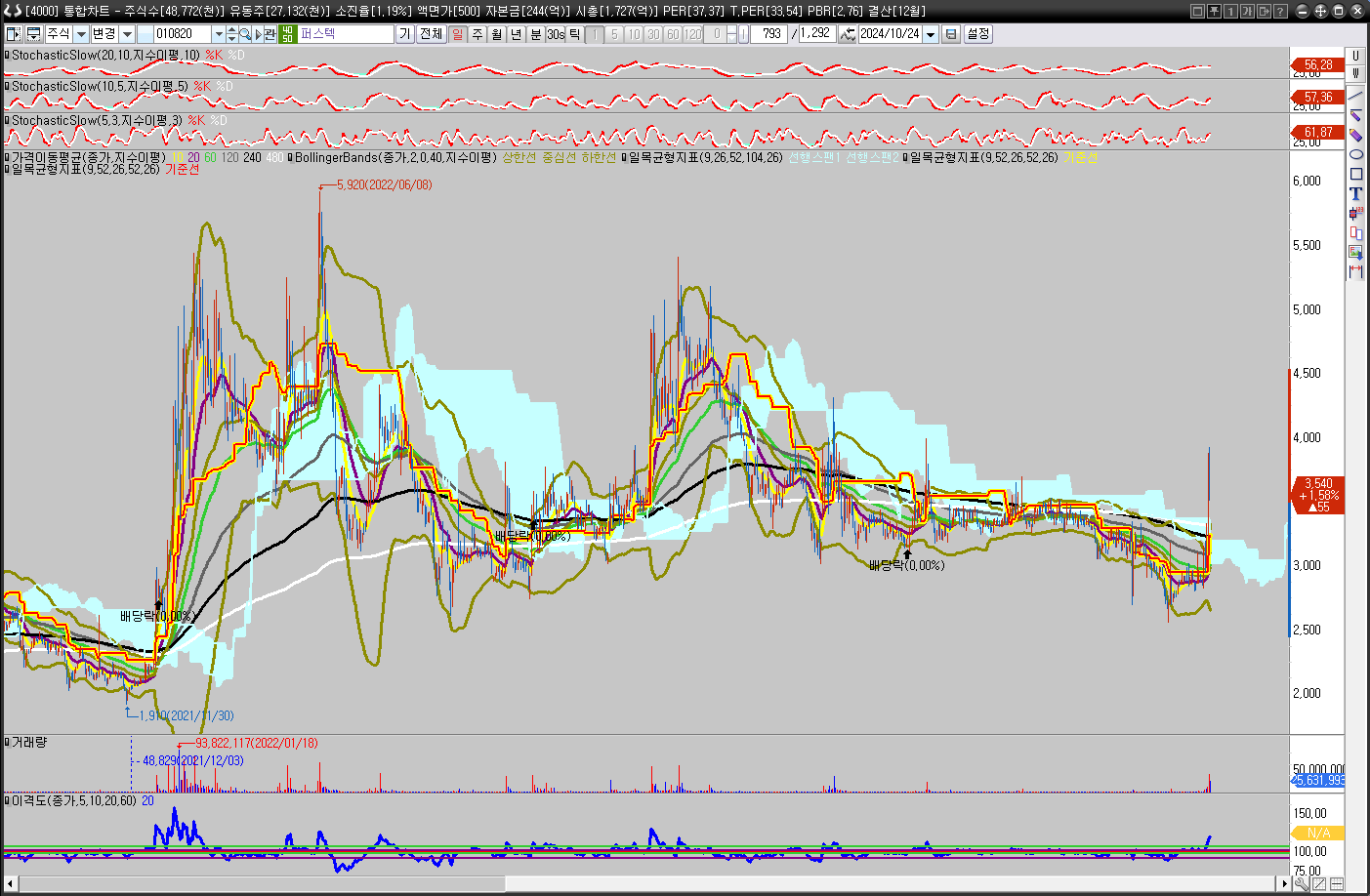Select the 10 interval button

point(634,34)
